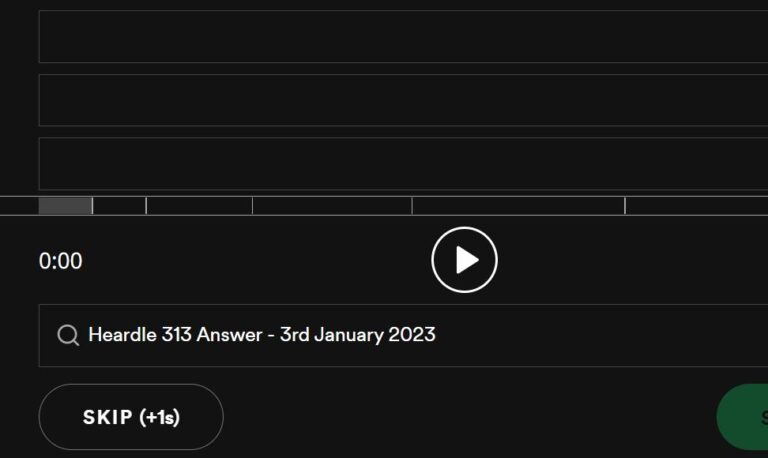Click the magnifying glass search icon
This screenshot has width=768, height=458.
point(68,336)
